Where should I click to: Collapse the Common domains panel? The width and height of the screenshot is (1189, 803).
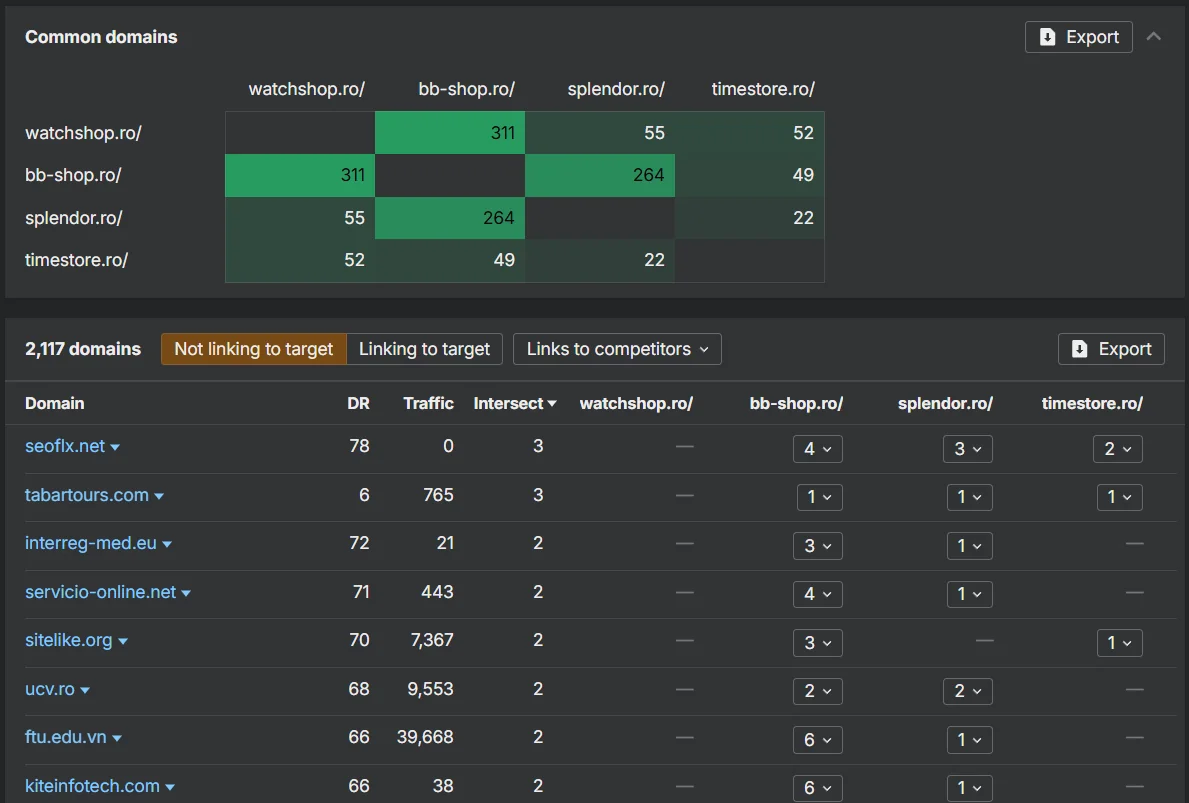(x=1153, y=36)
